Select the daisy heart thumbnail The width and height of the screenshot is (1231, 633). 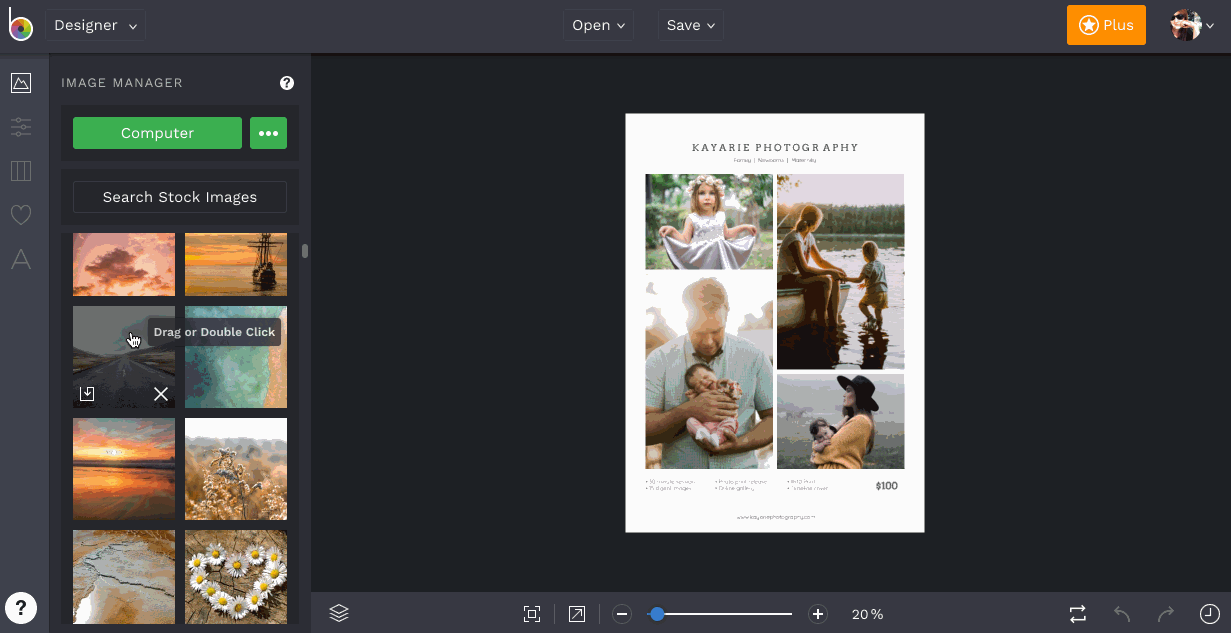pos(236,577)
